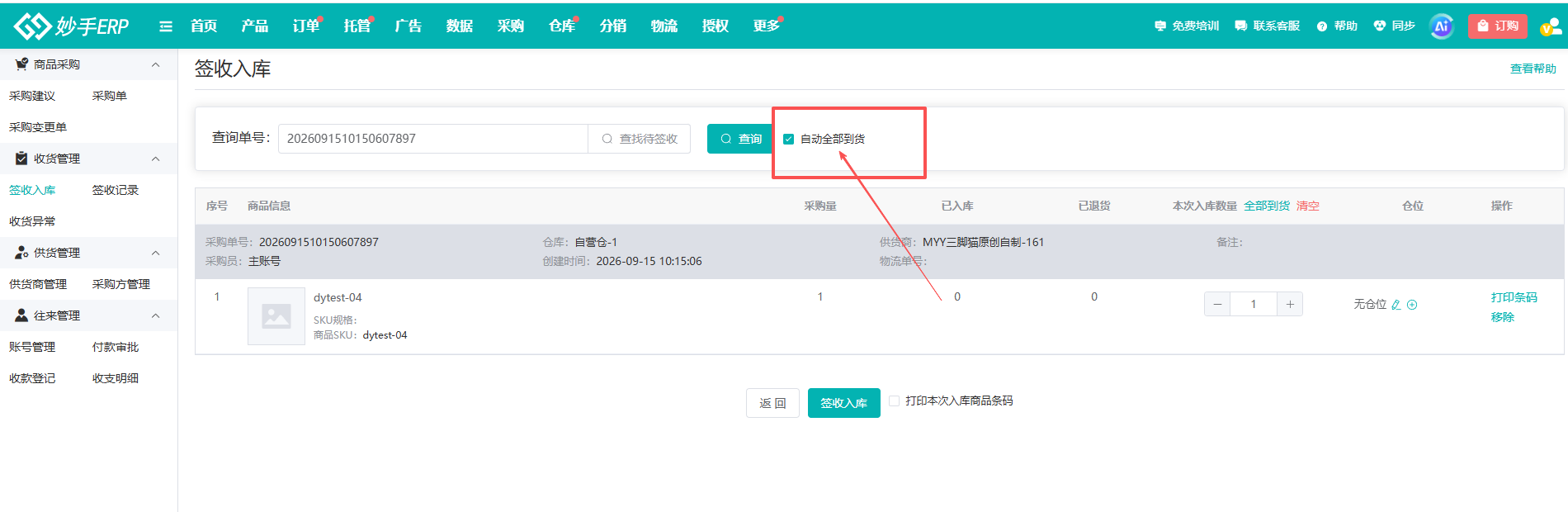Open the 首页 menu

pyautogui.click(x=204, y=26)
